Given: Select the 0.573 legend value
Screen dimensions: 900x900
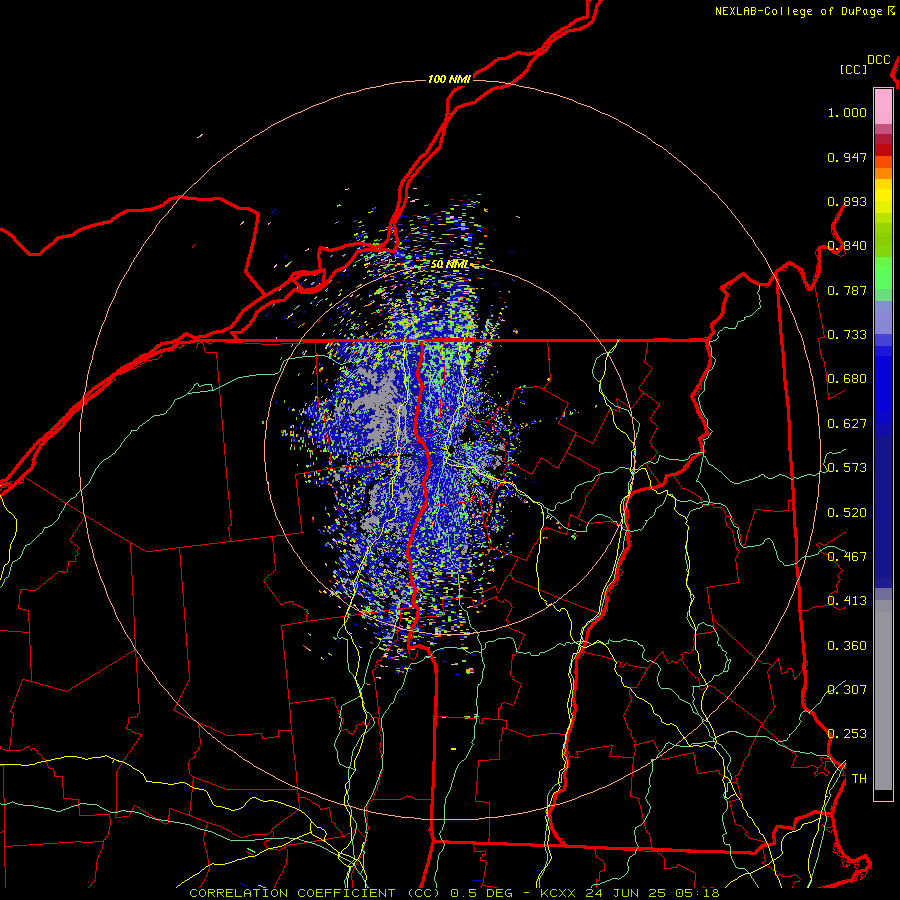Looking at the screenshot, I should tap(847, 468).
